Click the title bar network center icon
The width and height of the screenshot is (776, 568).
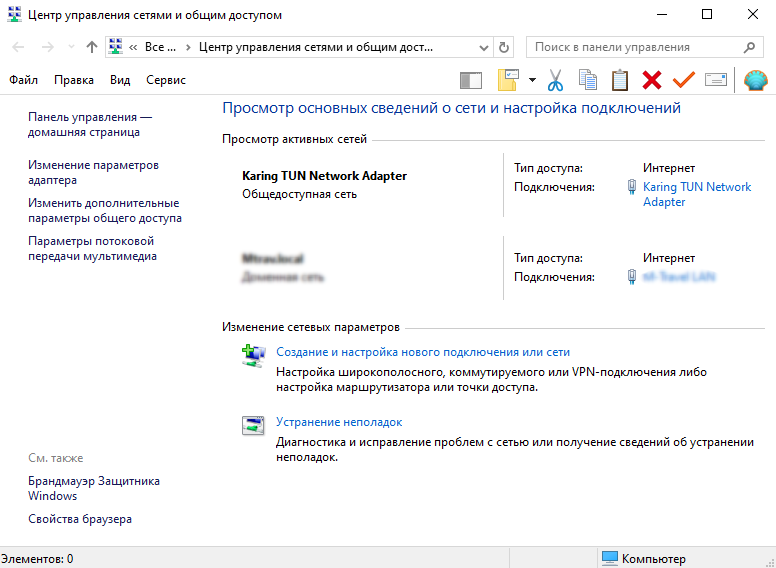[x=15, y=15]
